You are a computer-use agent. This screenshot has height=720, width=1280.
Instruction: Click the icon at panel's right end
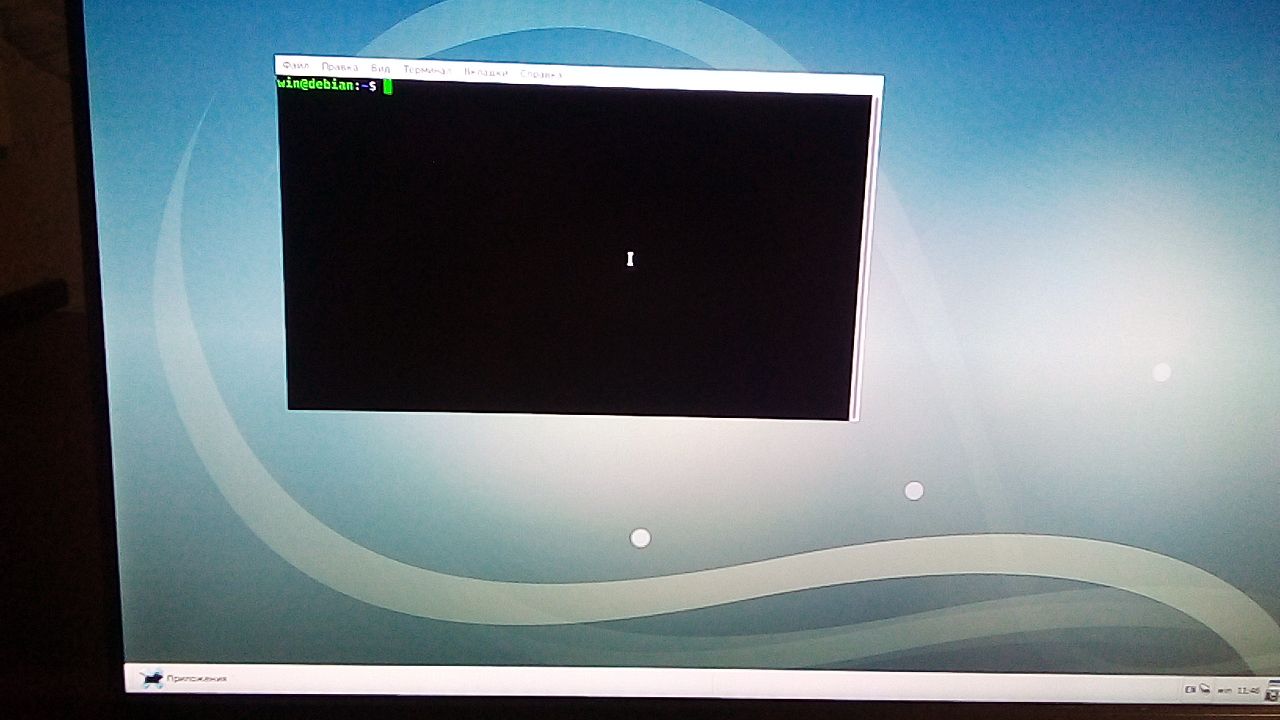pos(1272,688)
